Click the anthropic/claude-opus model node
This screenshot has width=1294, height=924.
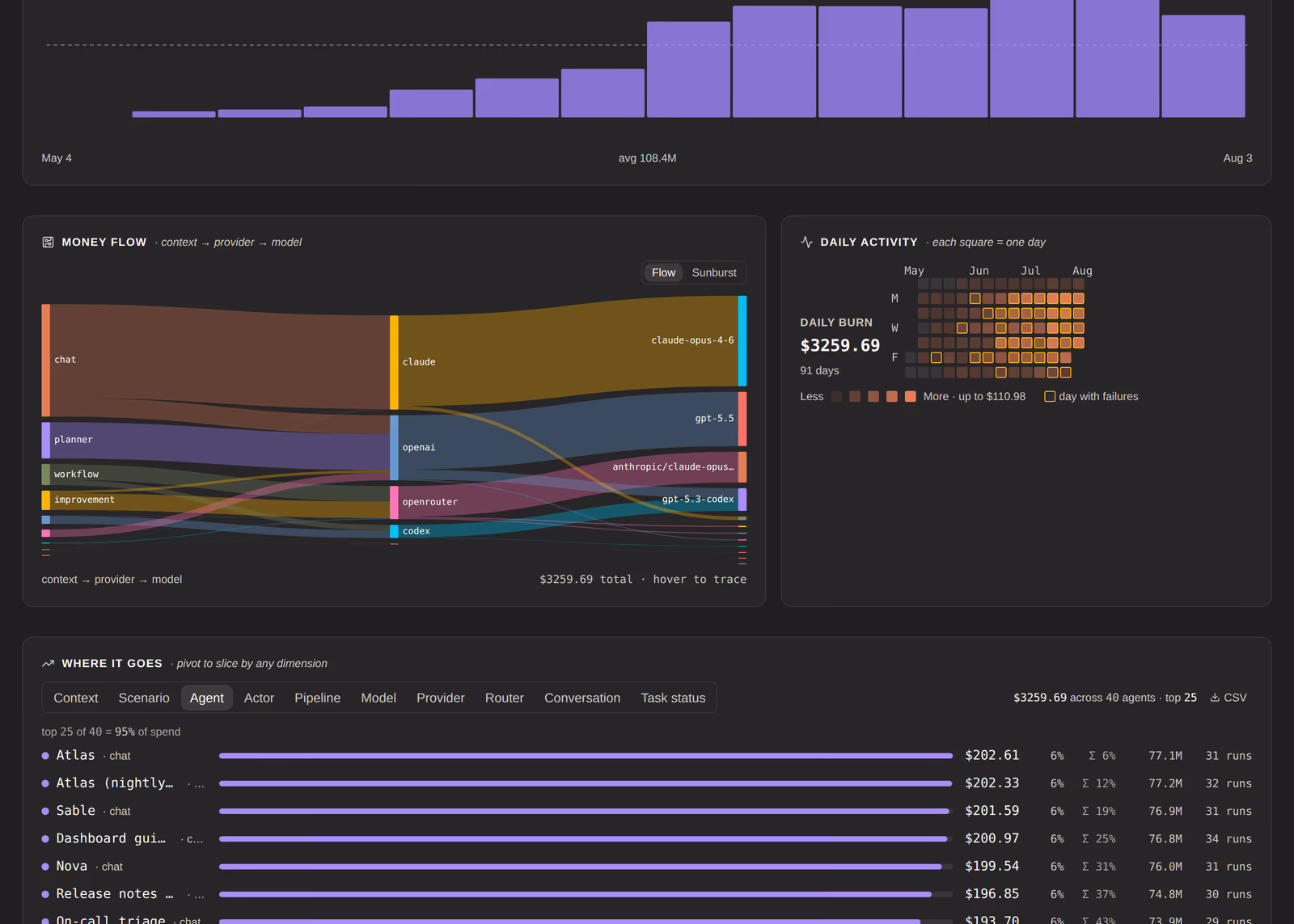pyautogui.click(x=742, y=467)
